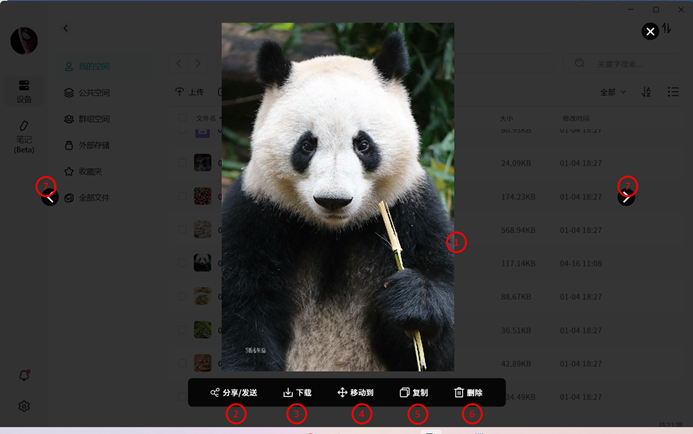Viewport: 693px width, 434px height.
Task: Open settings via the gear icon
Action: 24,406
